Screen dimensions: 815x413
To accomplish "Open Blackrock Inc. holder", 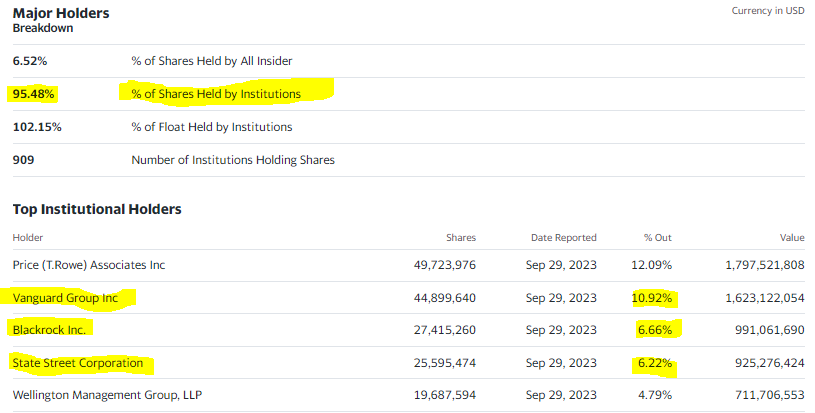I will [x=49, y=330].
